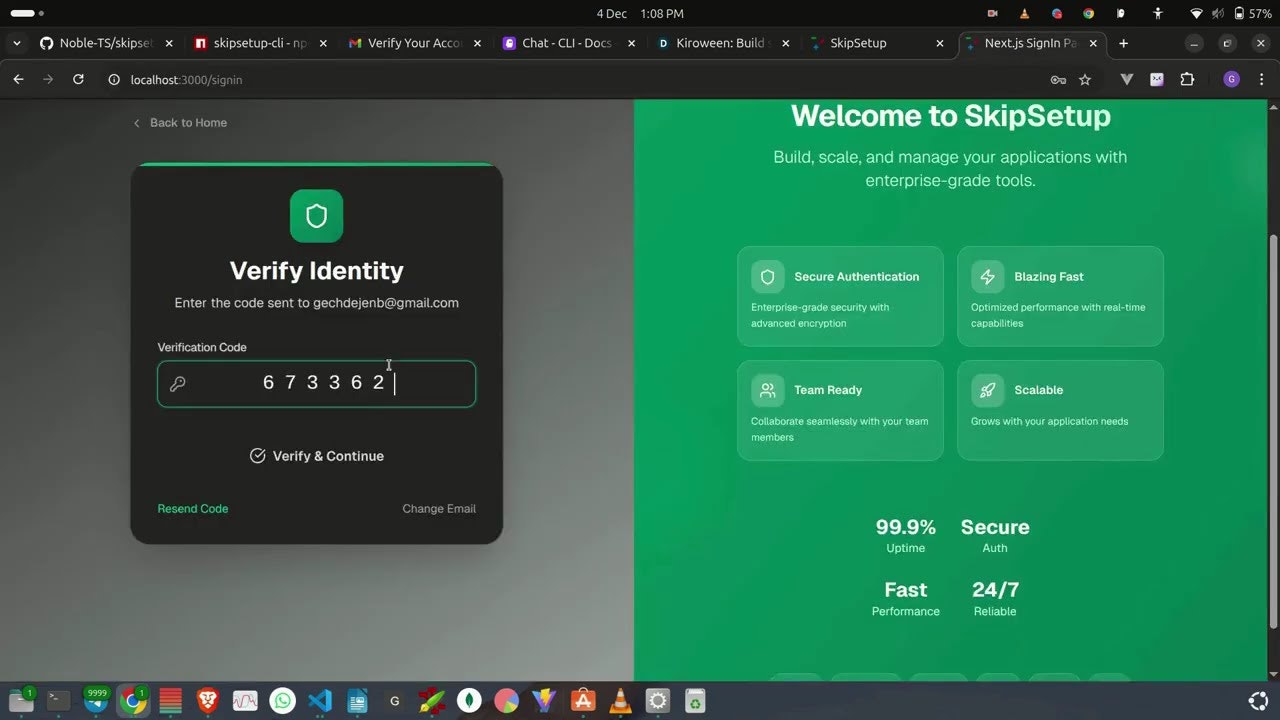Open the tab search dropdown arrow
The height and width of the screenshot is (720, 1280).
tap(17, 43)
